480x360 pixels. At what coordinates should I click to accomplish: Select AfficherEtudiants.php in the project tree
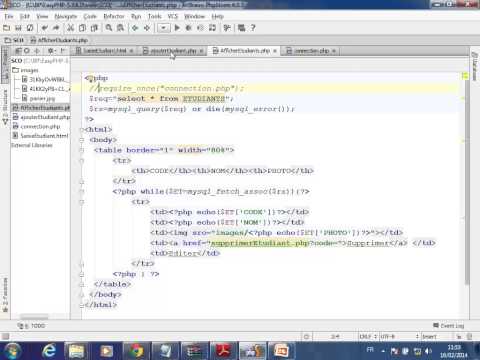tap(41, 108)
